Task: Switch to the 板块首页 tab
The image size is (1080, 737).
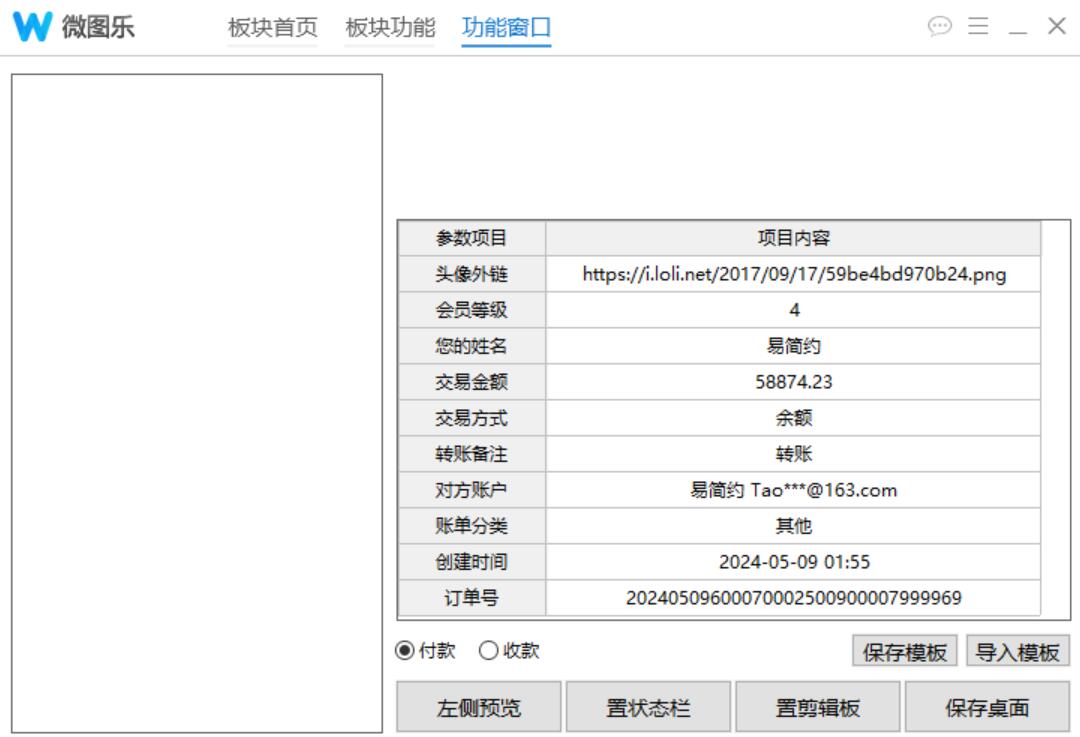Action: 272,28
